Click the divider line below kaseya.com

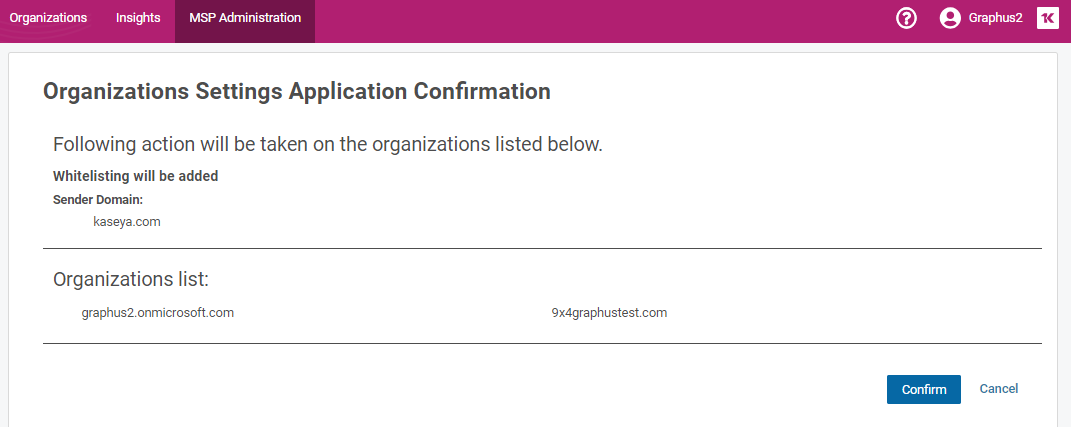[542, 249]
